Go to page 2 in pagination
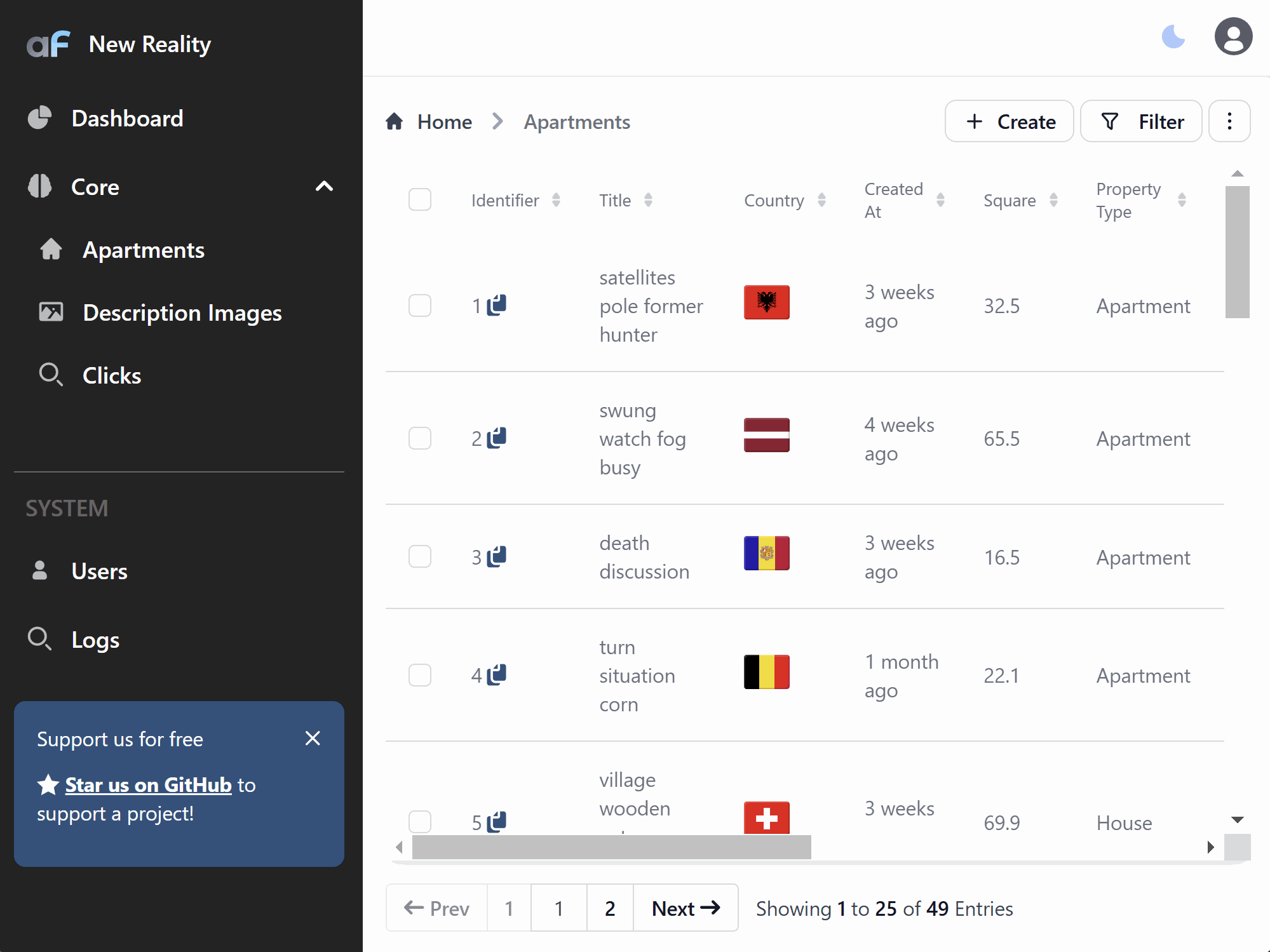This screenshot has width=1270, height=952. (x=610, y=908)
